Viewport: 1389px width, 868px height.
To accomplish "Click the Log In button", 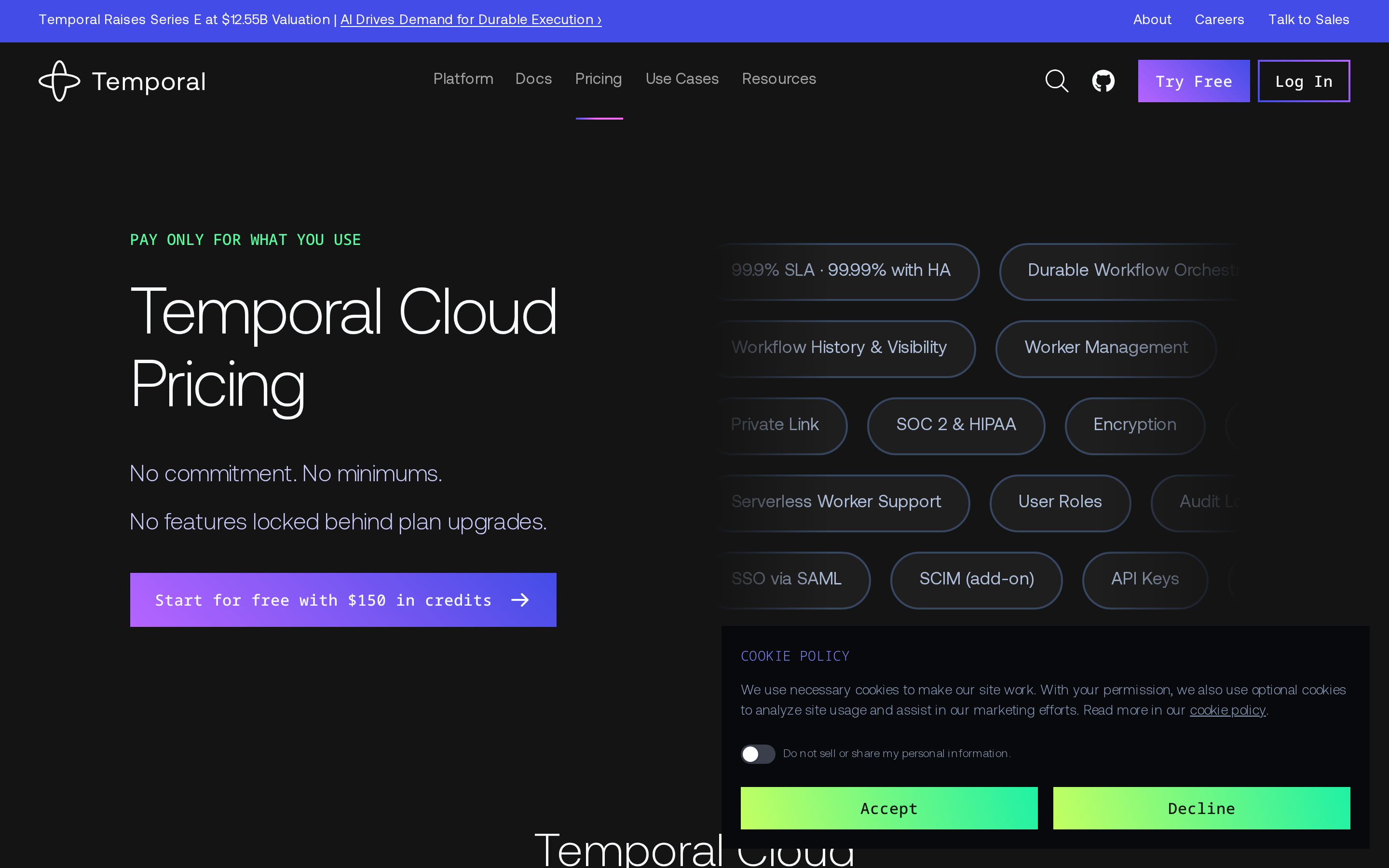I will click(x=1304, y=81).
